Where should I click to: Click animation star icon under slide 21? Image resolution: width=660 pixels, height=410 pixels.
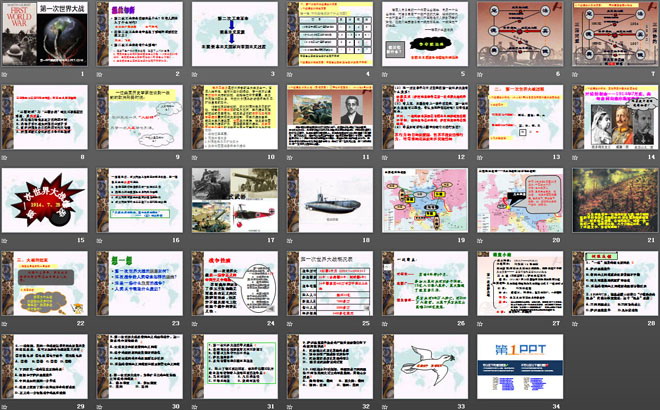[575, 241]
